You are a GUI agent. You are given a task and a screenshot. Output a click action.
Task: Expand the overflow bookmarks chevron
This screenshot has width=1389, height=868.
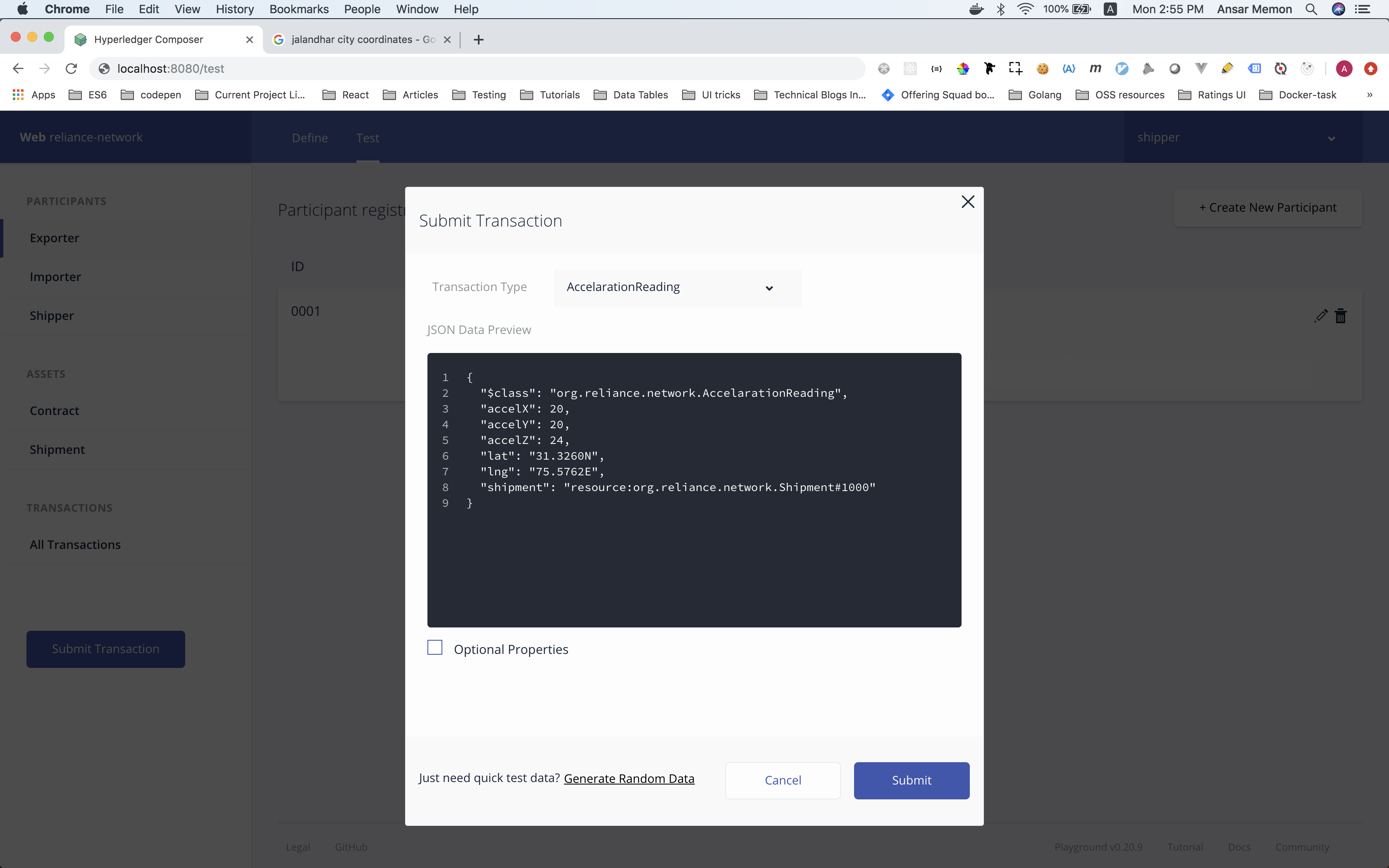point(1369,95)
